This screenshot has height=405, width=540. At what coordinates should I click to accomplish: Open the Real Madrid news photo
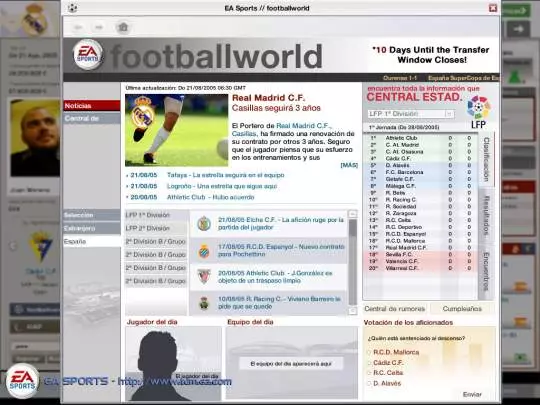[176, 130]
